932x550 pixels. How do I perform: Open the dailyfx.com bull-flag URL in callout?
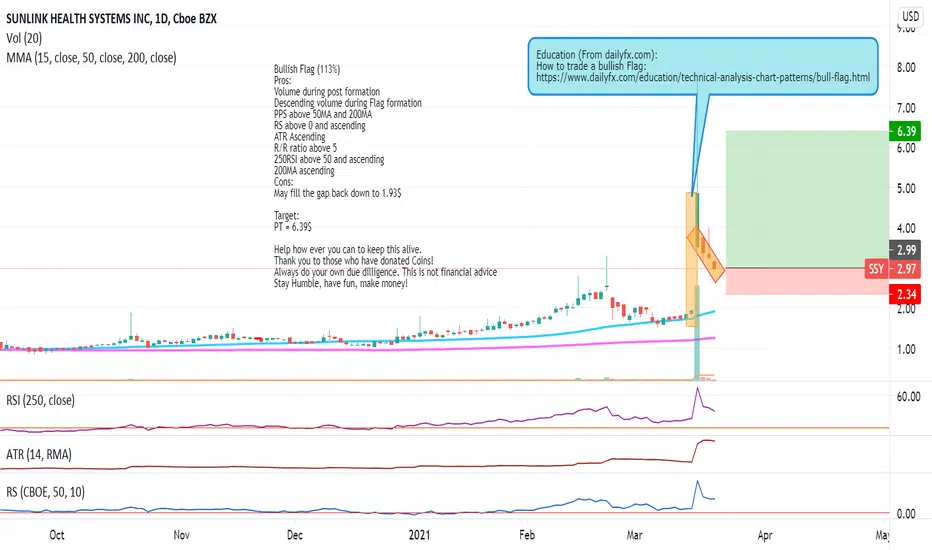click(703, 77)
